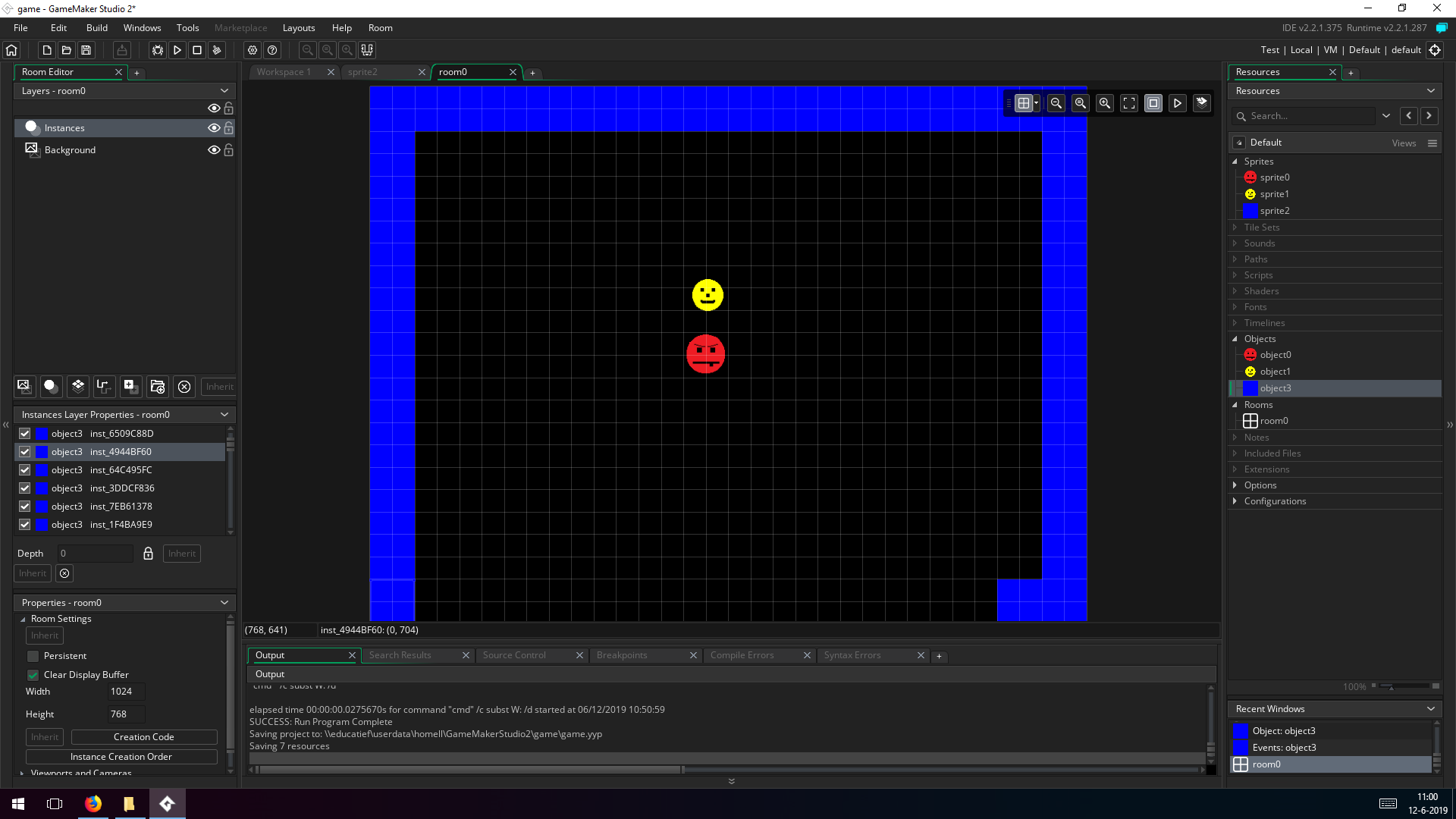Run the game with the play button
1456x819 pixels.
coord(177,50)
